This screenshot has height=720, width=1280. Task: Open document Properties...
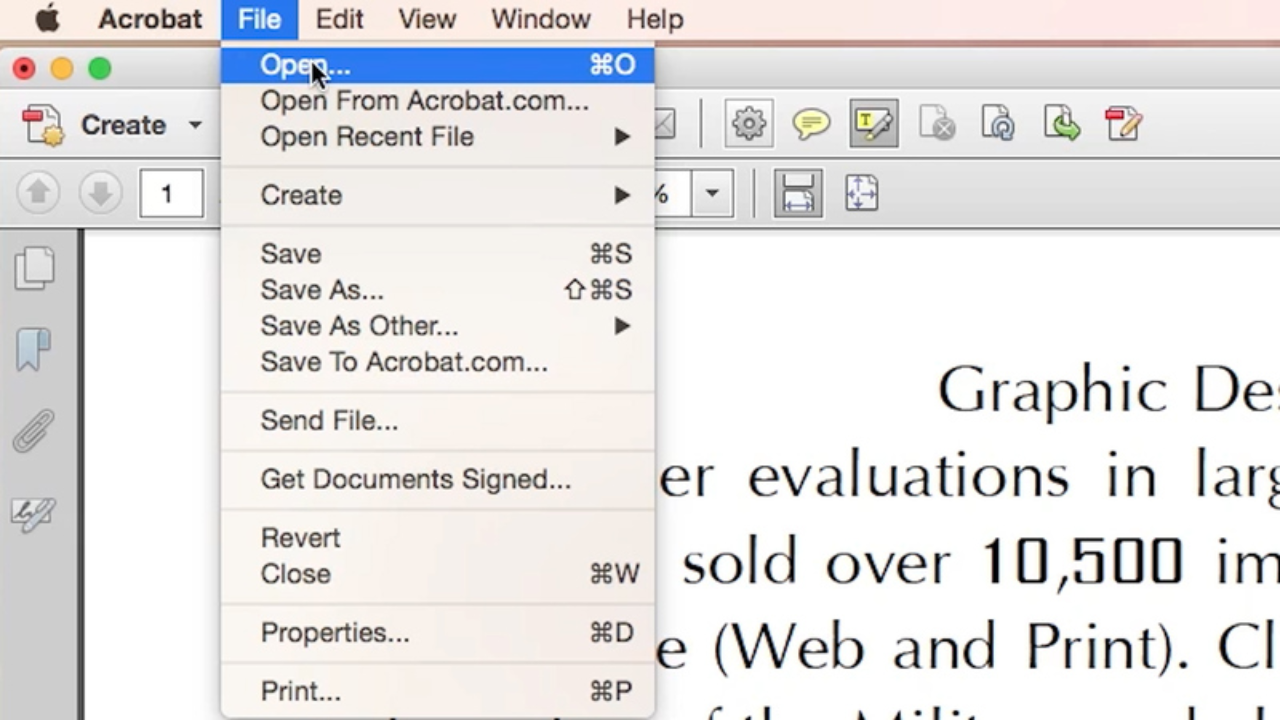click(x=438, y=633)
